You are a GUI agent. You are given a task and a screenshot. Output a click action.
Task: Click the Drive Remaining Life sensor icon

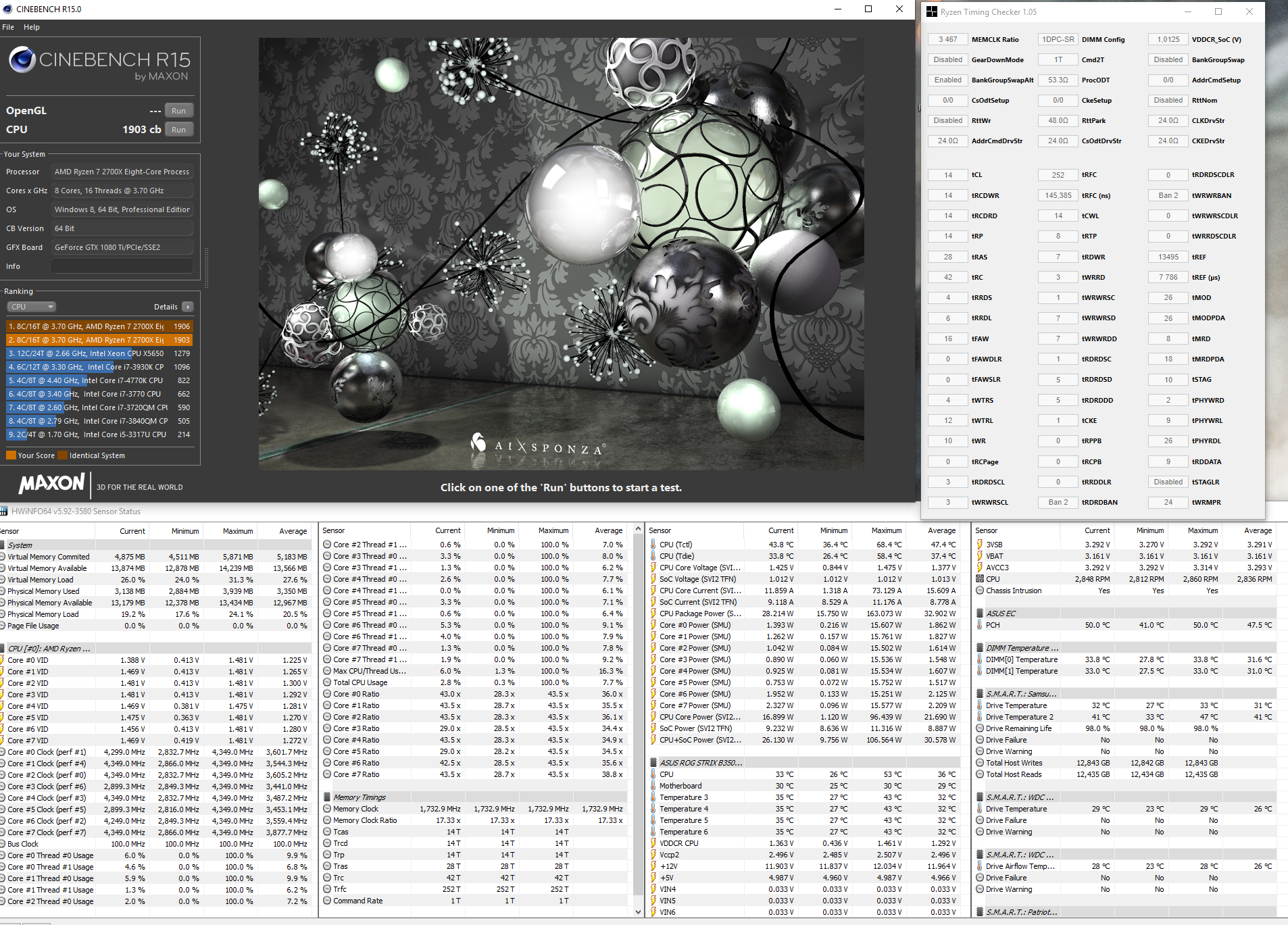pos(980,728)
